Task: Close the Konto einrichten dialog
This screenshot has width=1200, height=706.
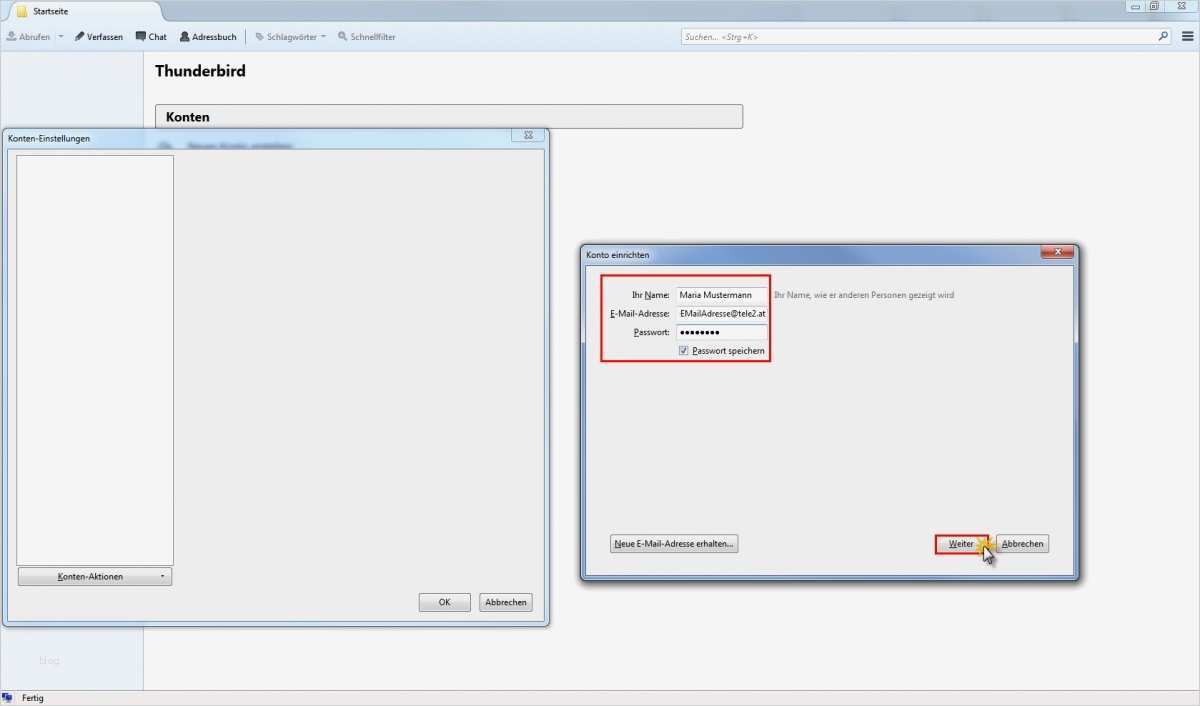Action: pyautogui.click(x=1057, y=251)
